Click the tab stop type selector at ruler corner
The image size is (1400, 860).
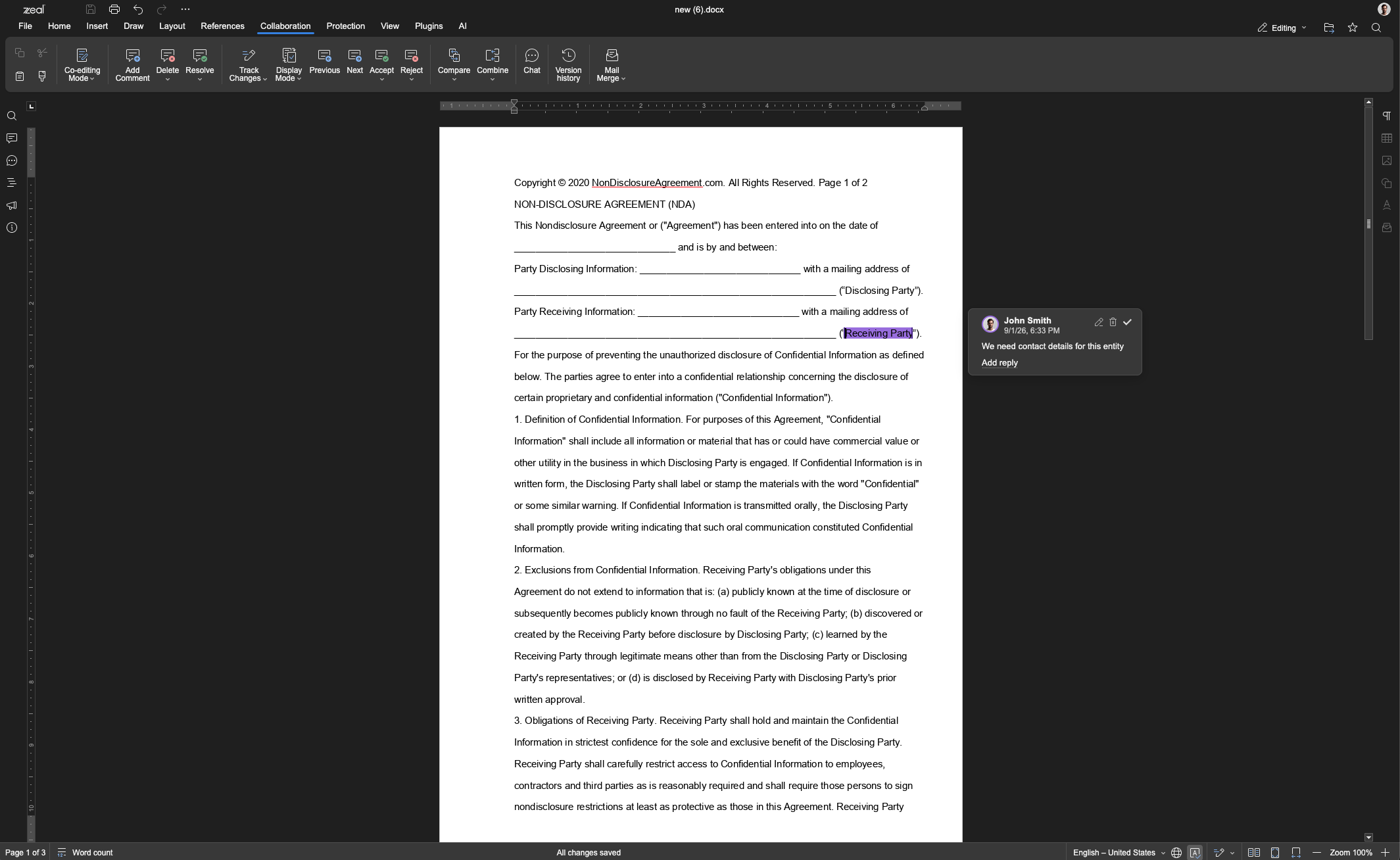(31, 107)
